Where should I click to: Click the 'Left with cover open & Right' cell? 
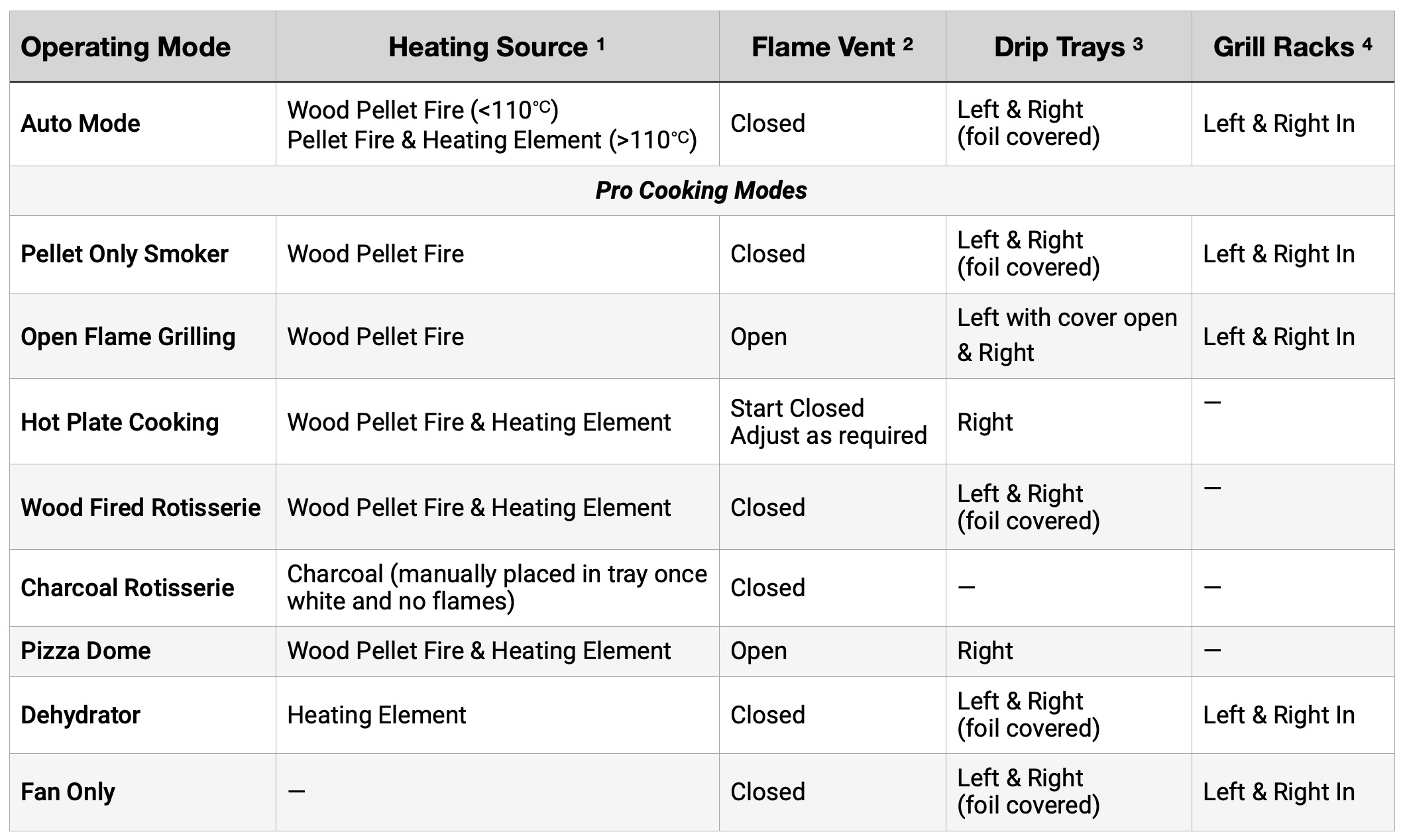pos(1067,335)
